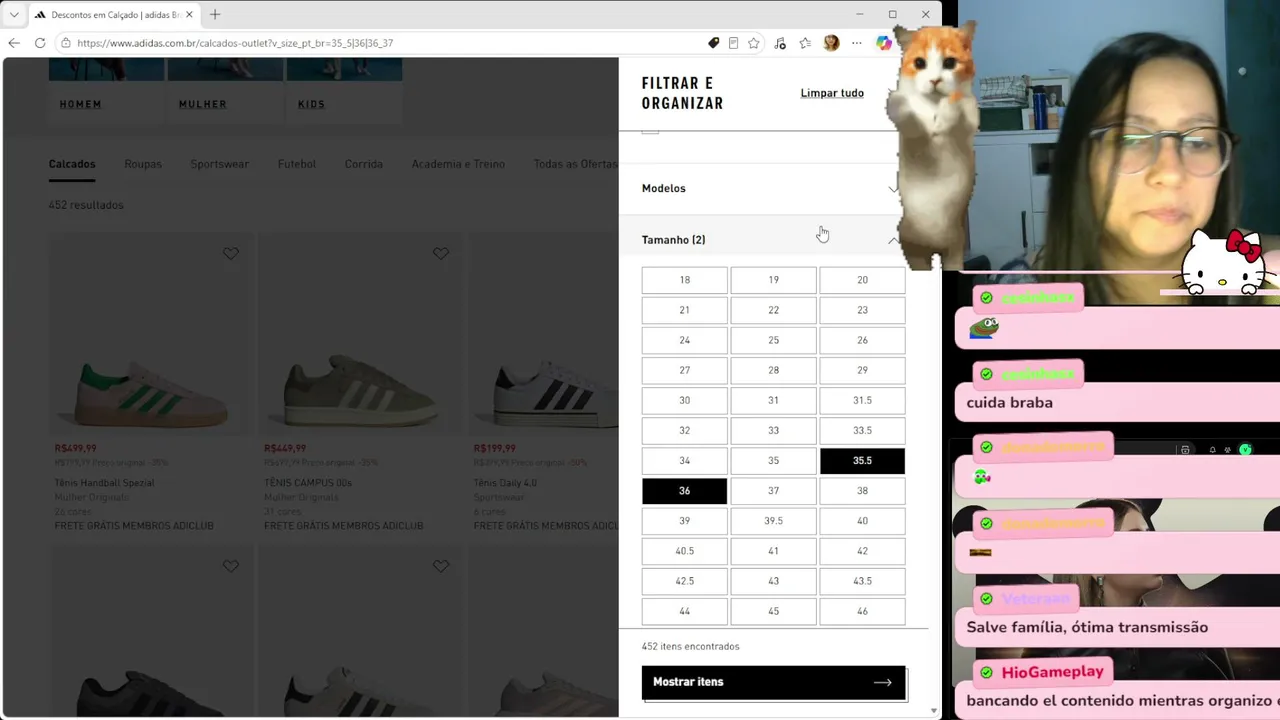Open the browser tab list dropdown arrow

14,15
